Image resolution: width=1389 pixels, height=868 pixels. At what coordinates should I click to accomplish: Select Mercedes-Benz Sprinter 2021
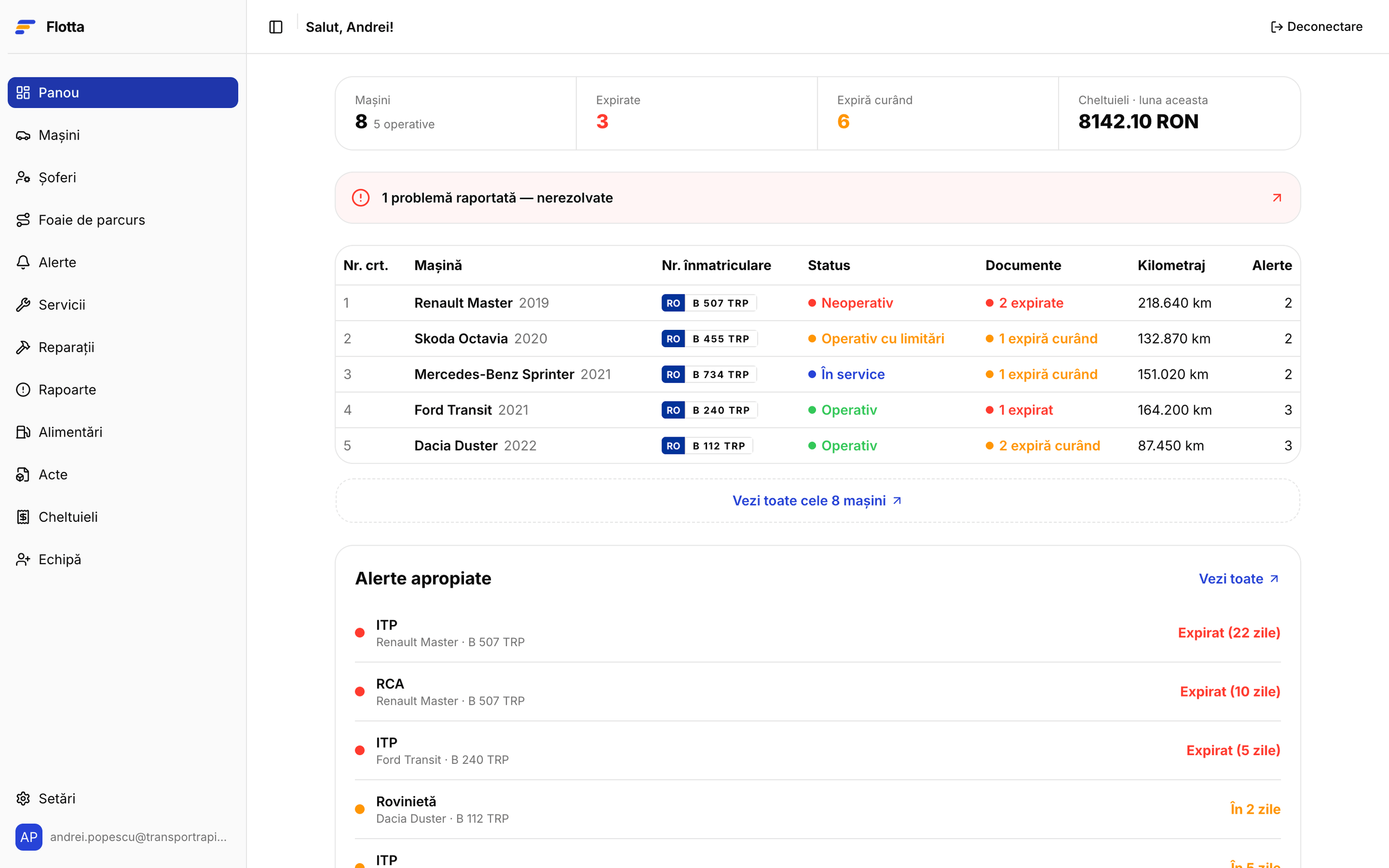pos(817,374)
